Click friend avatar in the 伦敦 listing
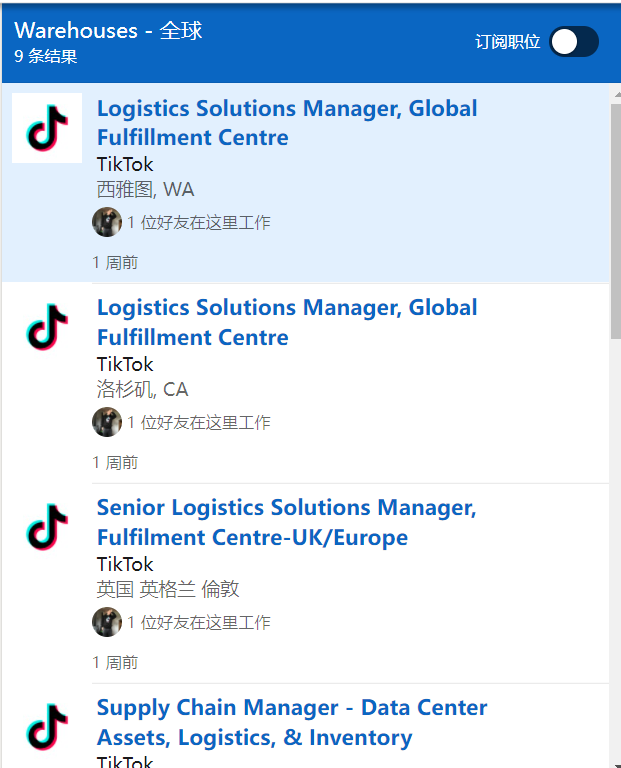Viewport: 621px width, 768px height. (x=107, y=622)
